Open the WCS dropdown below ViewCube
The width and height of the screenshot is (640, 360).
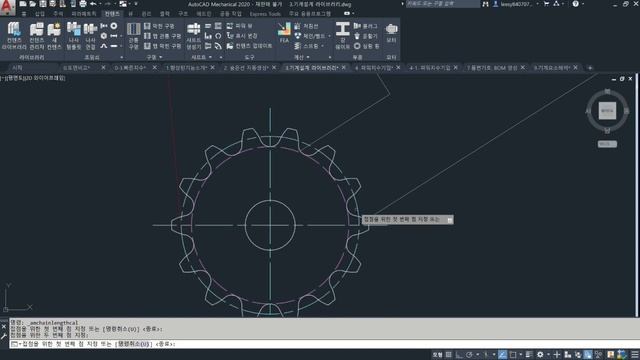tap(607, 144)
